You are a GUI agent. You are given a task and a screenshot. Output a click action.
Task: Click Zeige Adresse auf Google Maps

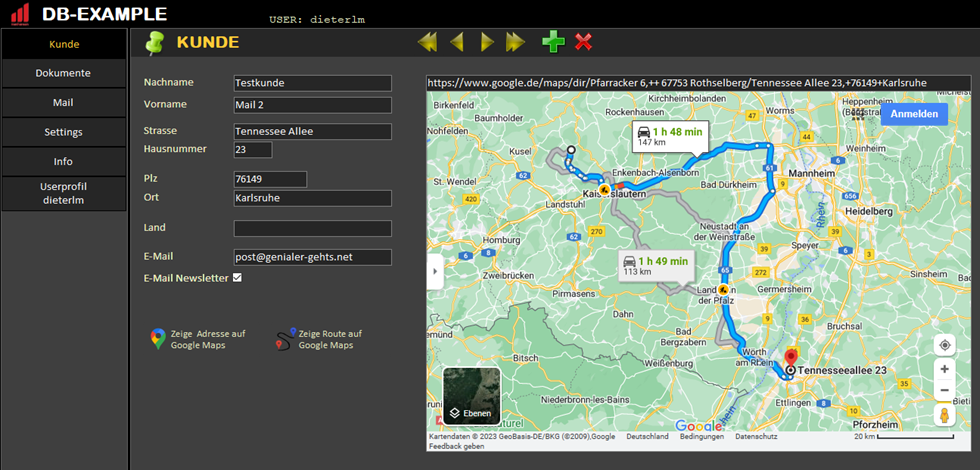(197, 339)
